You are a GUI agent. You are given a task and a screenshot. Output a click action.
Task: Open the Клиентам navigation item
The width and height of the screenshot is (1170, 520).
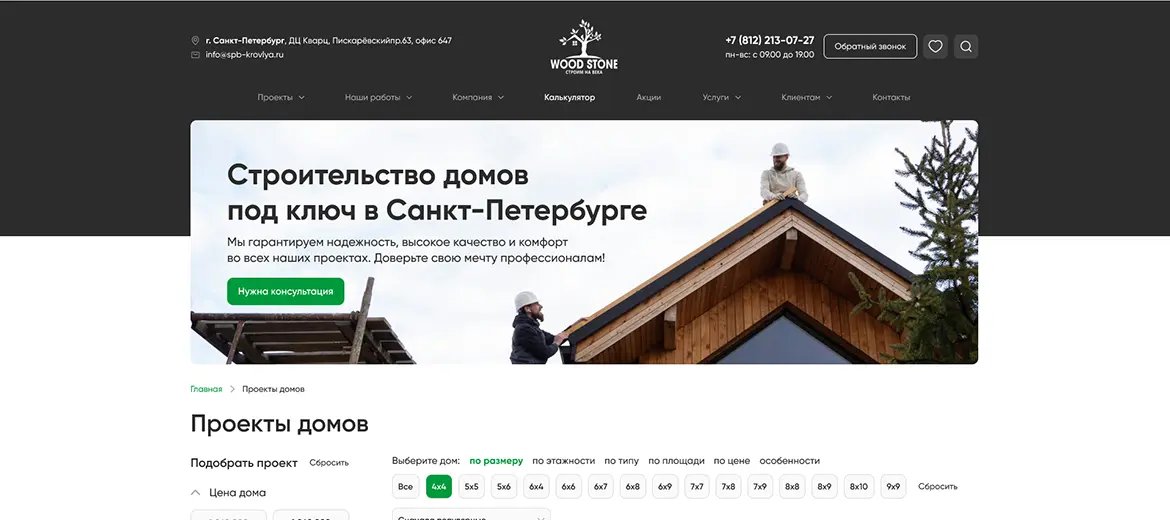[x=801, y=98]
